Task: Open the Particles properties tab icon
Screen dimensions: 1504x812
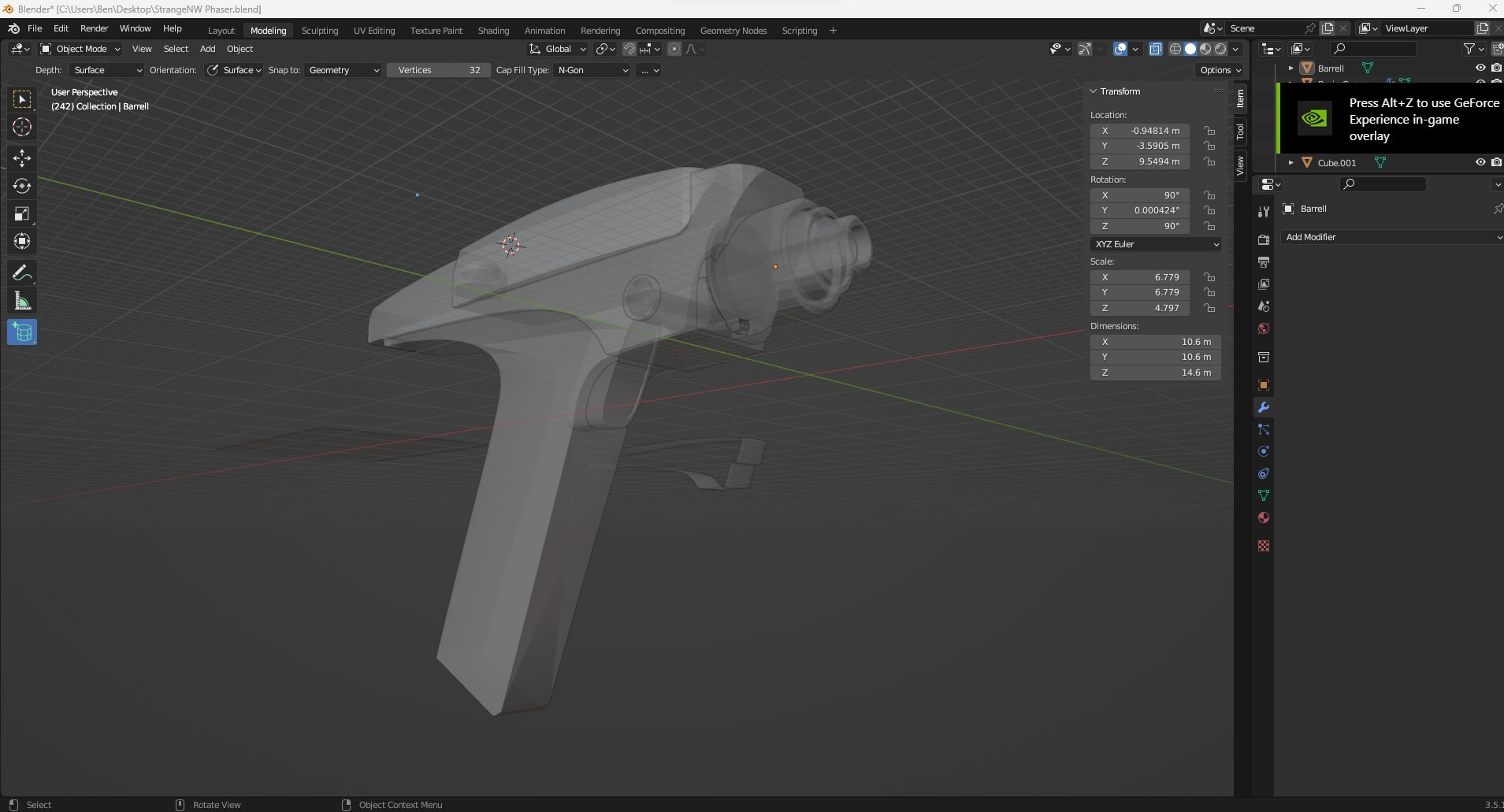Action: point(1264,429)
